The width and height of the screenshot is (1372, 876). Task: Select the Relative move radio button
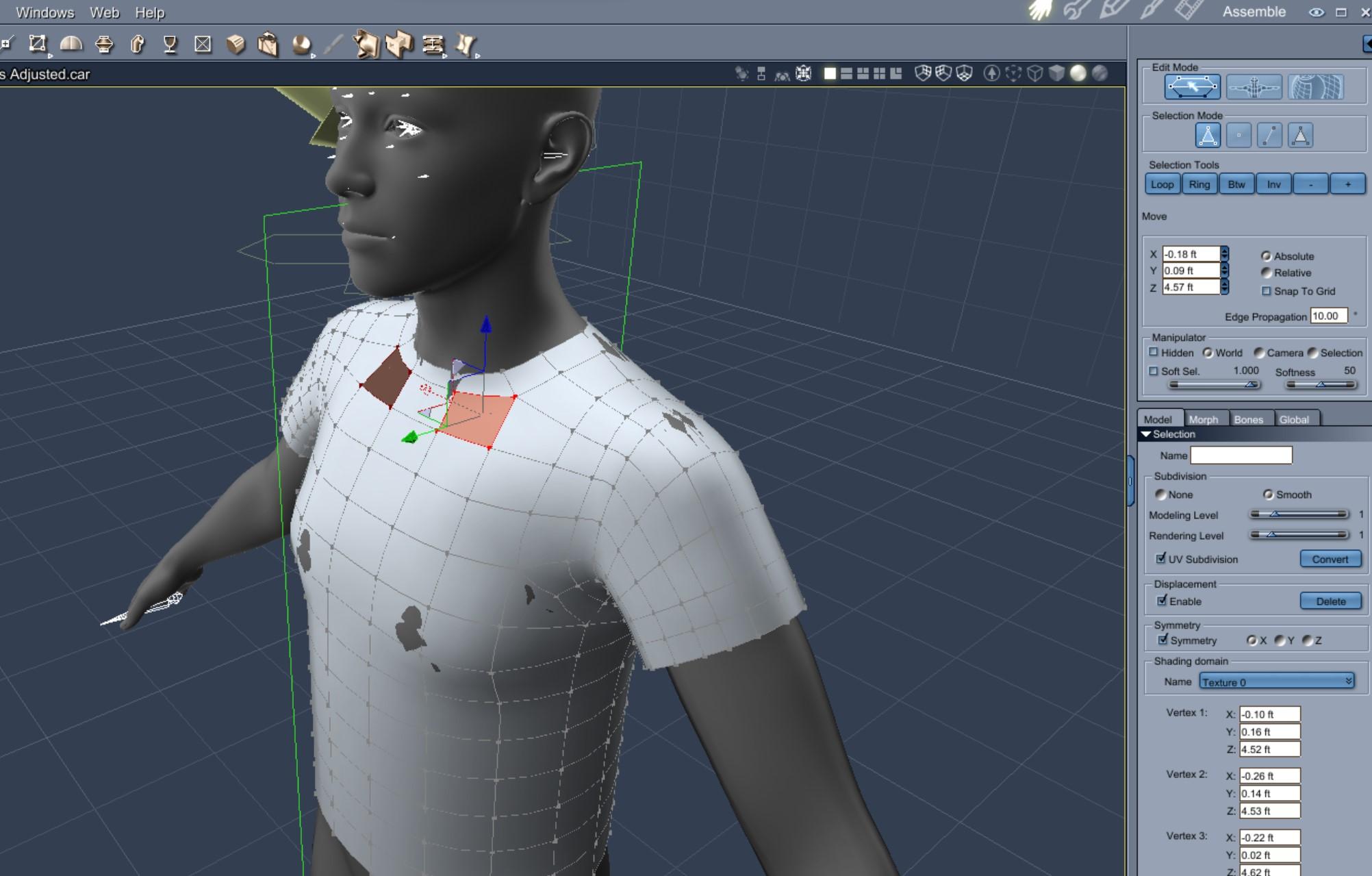[1266, 273]
